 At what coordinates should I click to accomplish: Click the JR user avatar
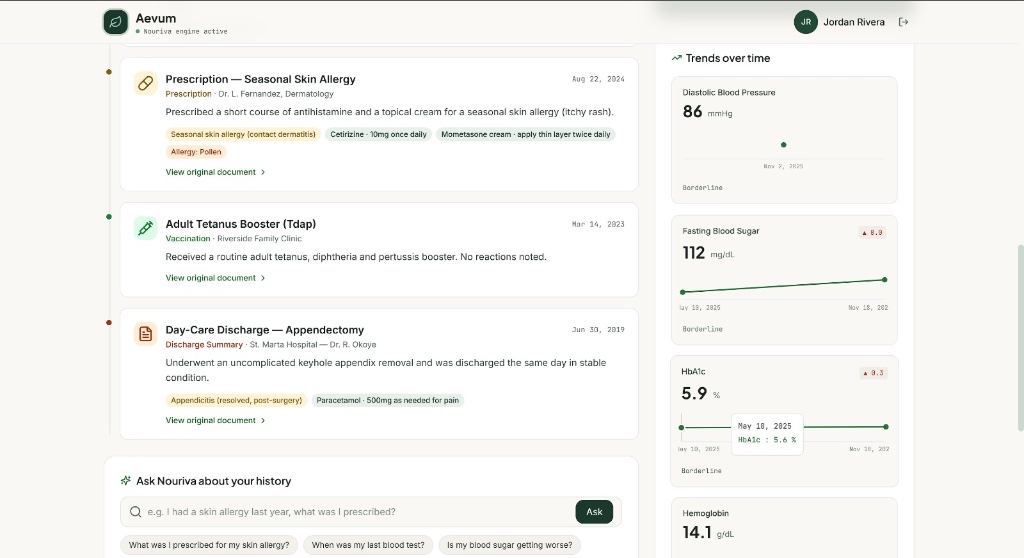[x=805, y=22]
